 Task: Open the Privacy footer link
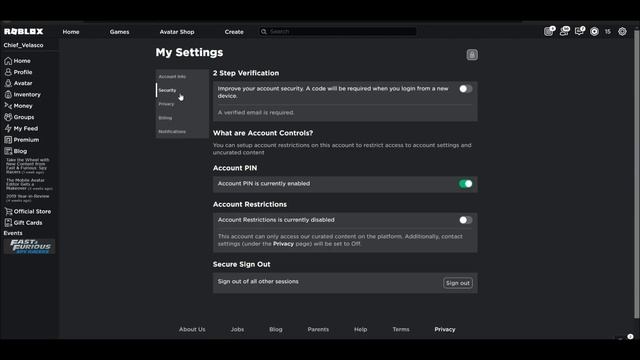pyautogui.click(x=445, y=329)
